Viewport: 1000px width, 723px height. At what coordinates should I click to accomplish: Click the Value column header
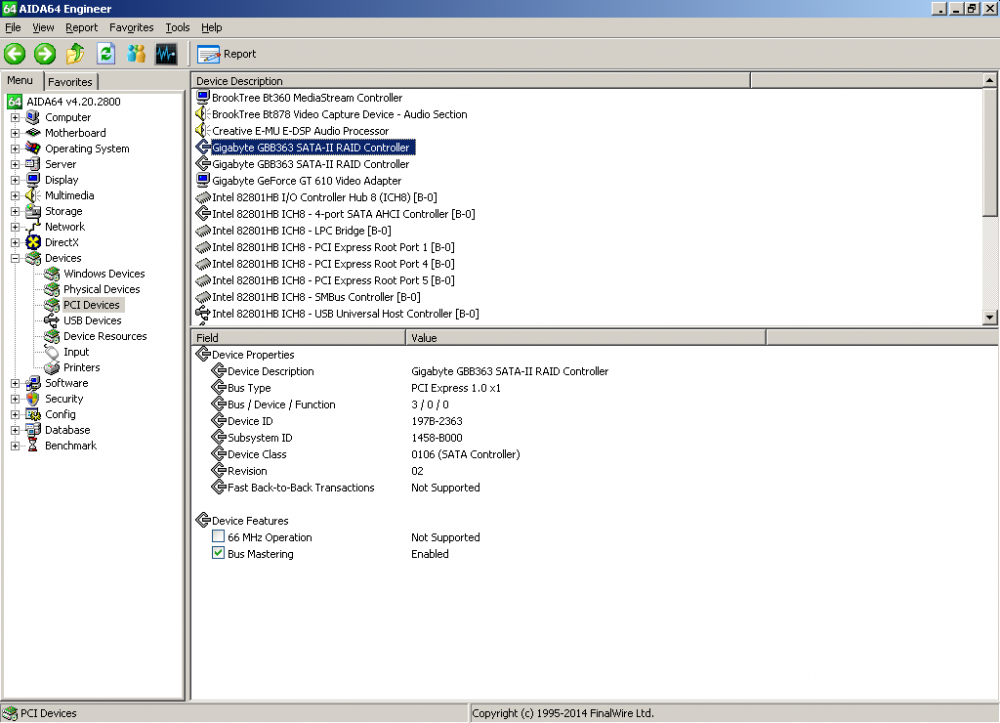(585, 338)
